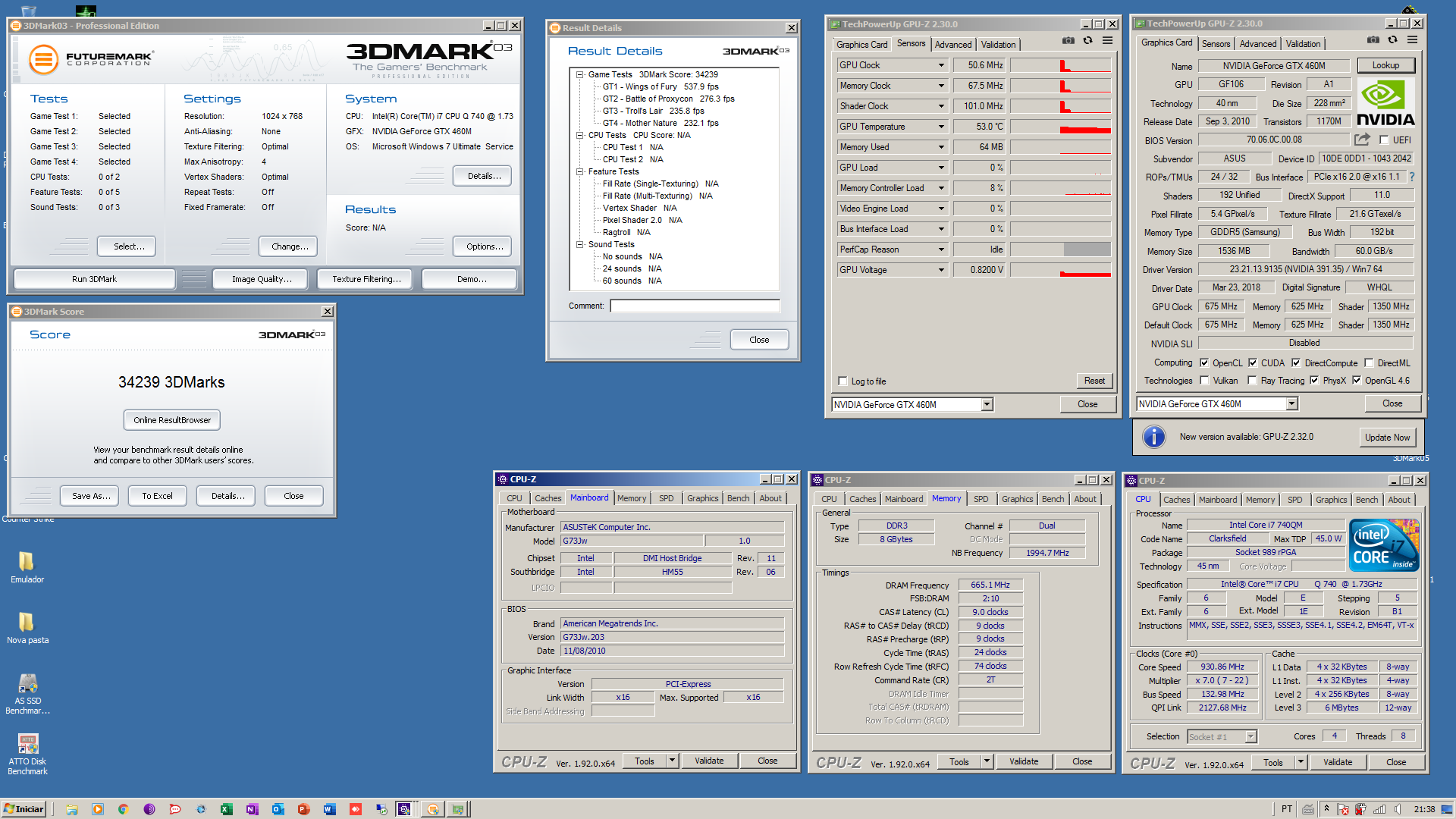Click the Comment field in Result Details
Screen dimensions: 1456x819
coord(695,306)
